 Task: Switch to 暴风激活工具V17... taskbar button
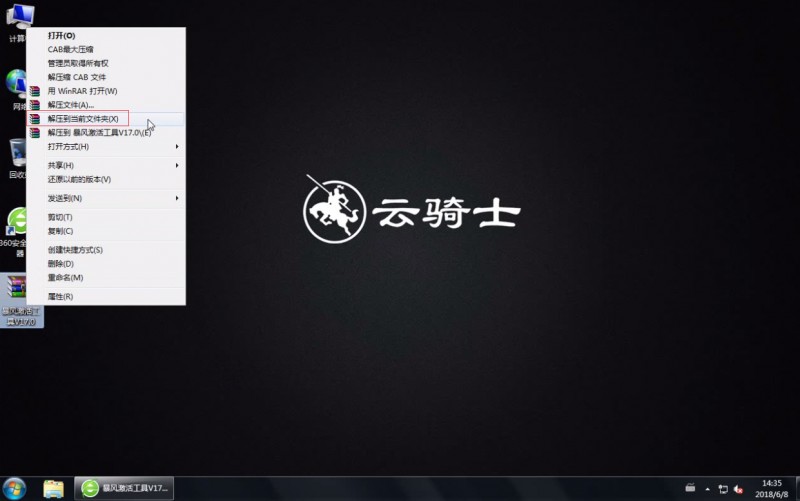[x=124, y=488]
